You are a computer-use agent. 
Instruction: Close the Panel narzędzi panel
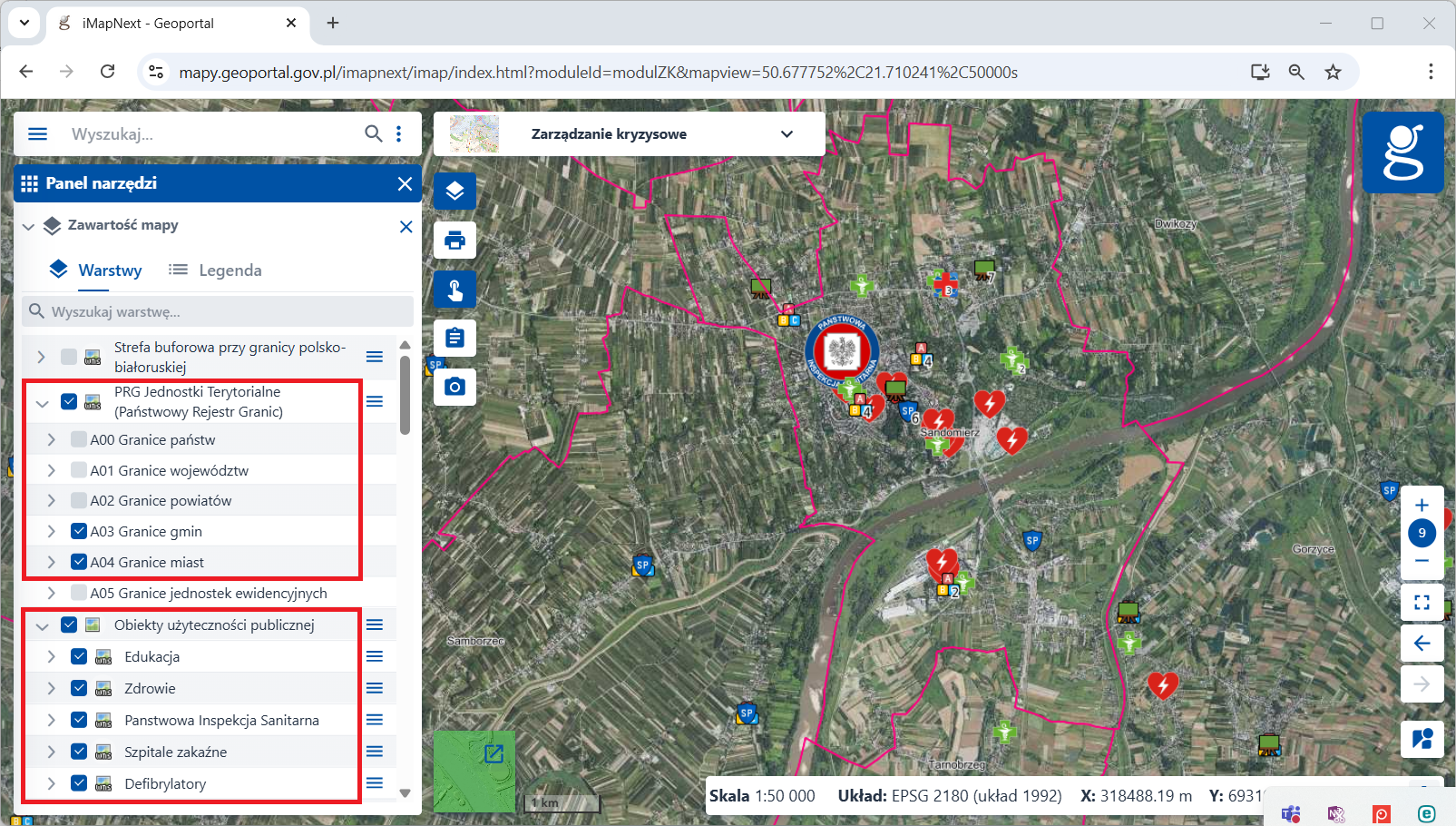405,183
